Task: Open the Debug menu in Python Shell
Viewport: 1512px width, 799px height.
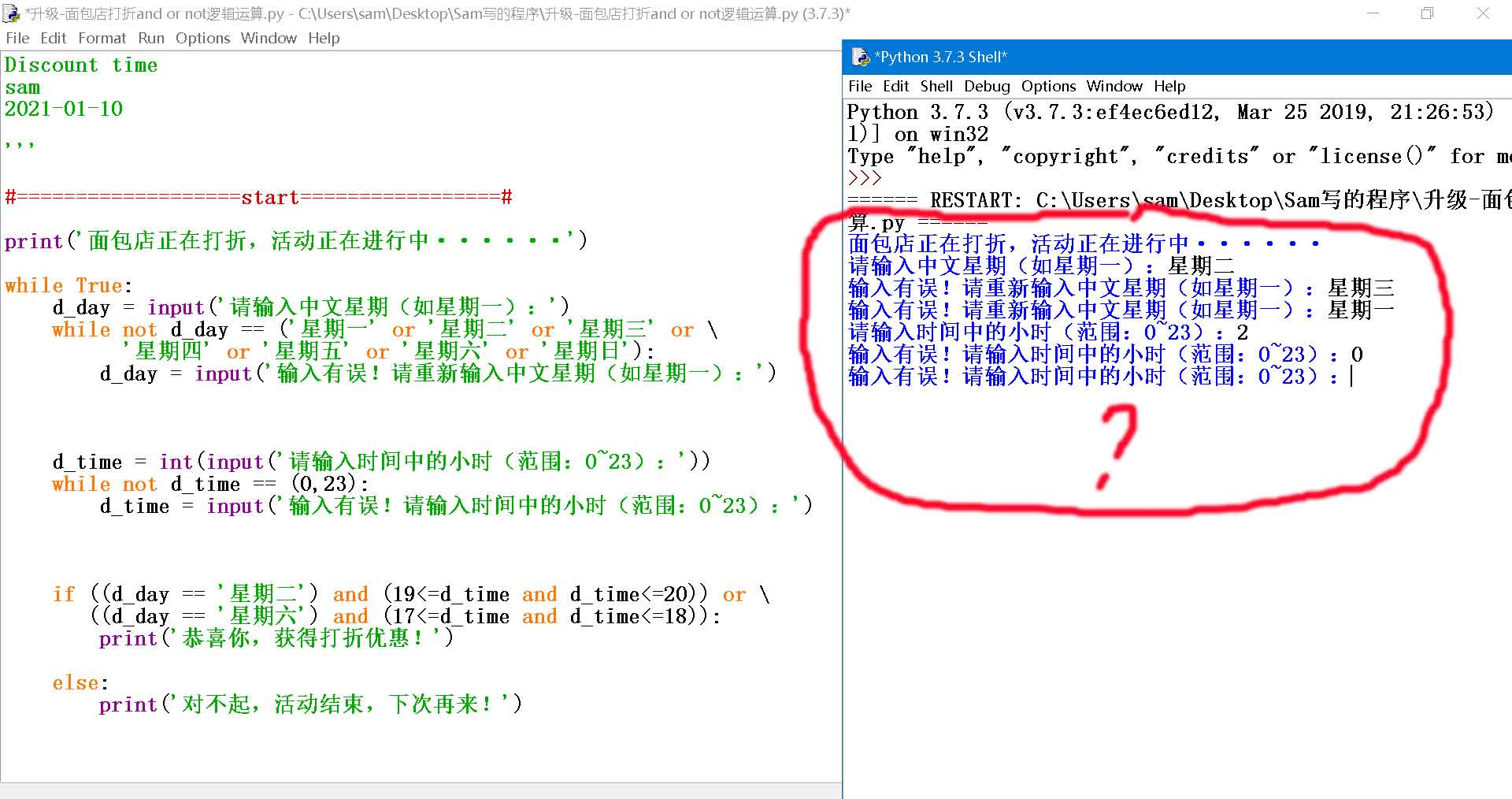Action: (987, 86)
